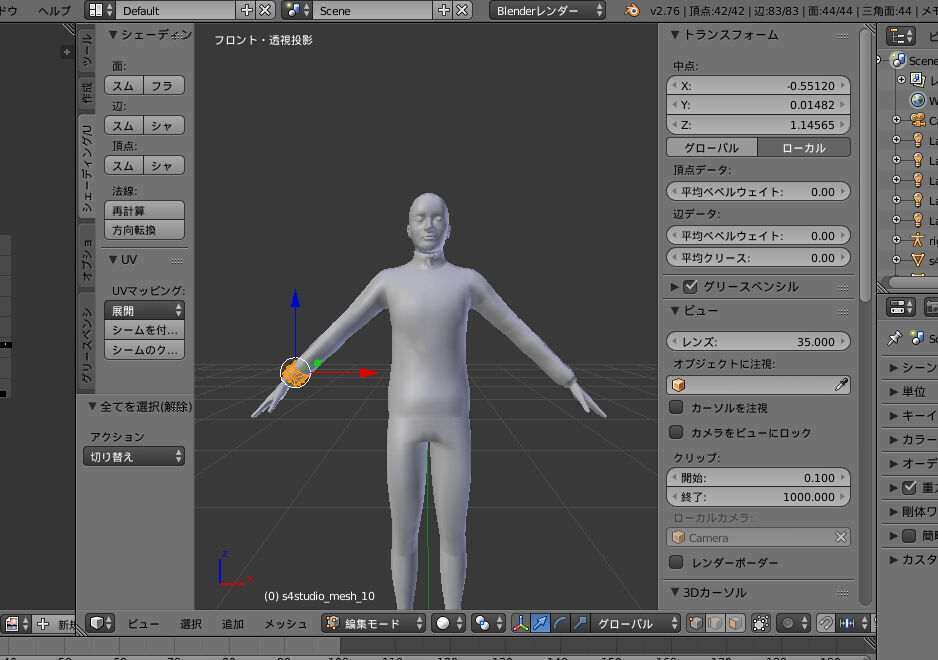Click the 再計算 normals button
The image size is (938, 660).
coord(144,211)
